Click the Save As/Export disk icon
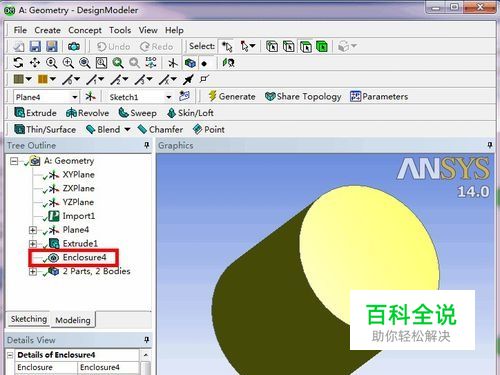The width and height of the screenshot is (500, 375). click(x=52, y=46)
